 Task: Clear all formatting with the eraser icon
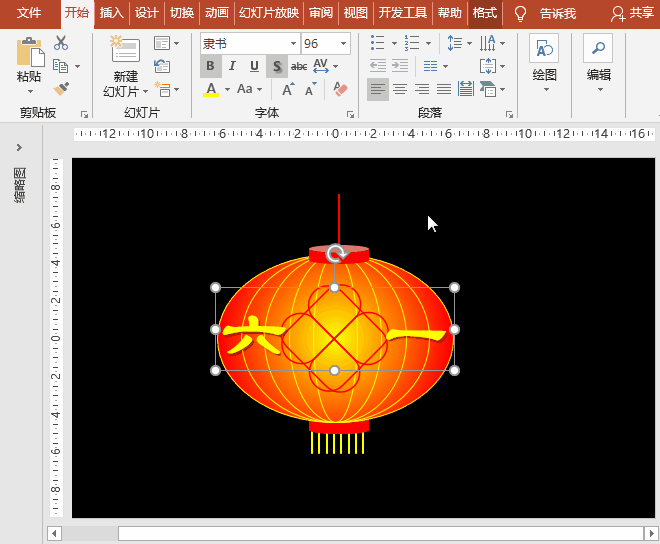340,89
